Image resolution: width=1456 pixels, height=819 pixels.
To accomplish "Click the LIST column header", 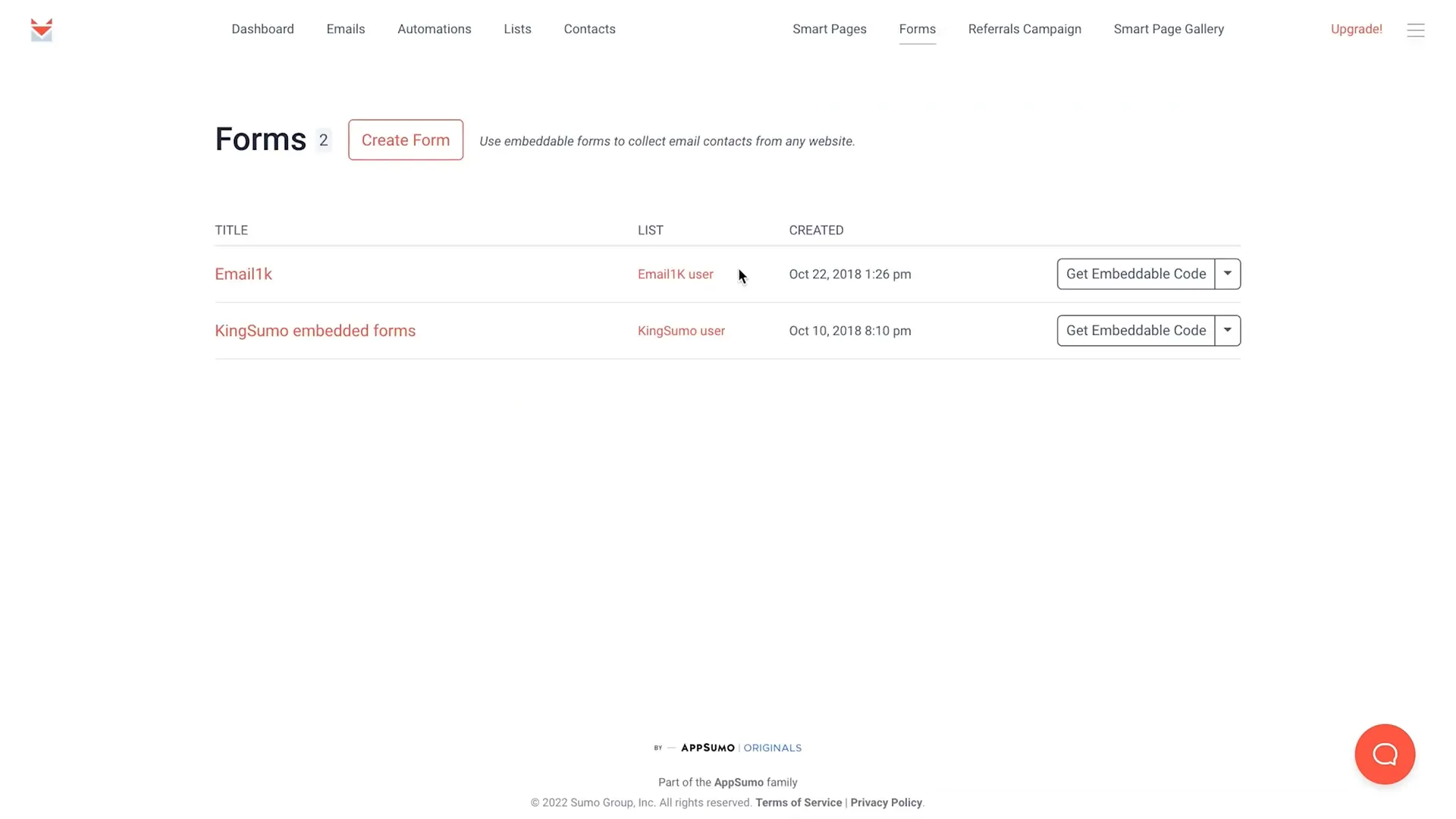I will (x=650, y=230).
